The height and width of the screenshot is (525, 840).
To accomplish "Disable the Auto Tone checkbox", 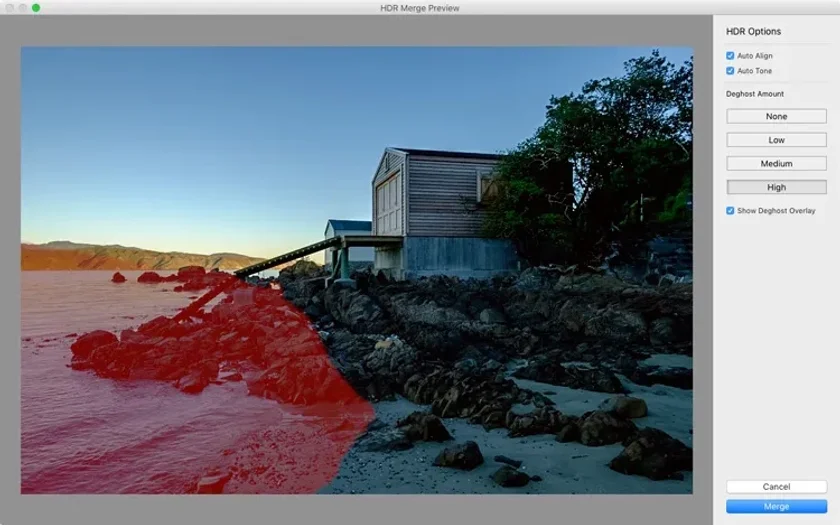I will pyautogui.click(x=730, y=71).
